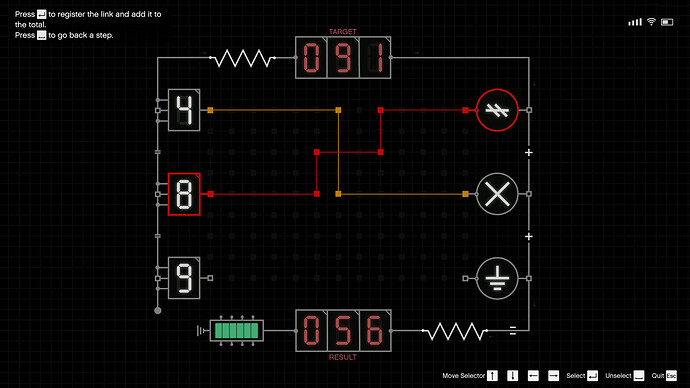Viewport: 690px width, 388px height.
Task: Click the enter key icon in instructions
Action: (41, 14)
